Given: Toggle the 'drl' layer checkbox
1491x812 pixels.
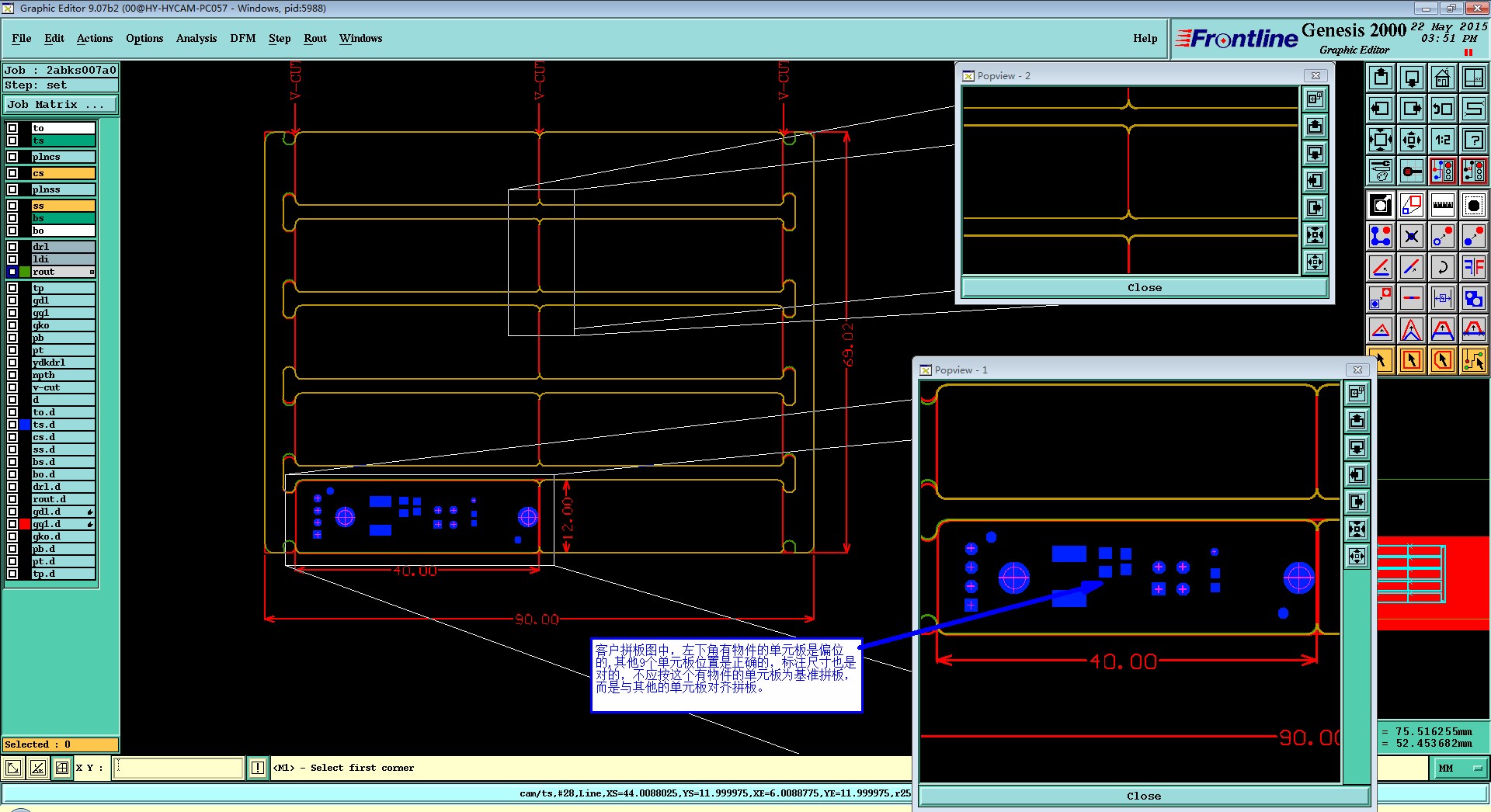Looking at the screenshot, I should (12, 247).
